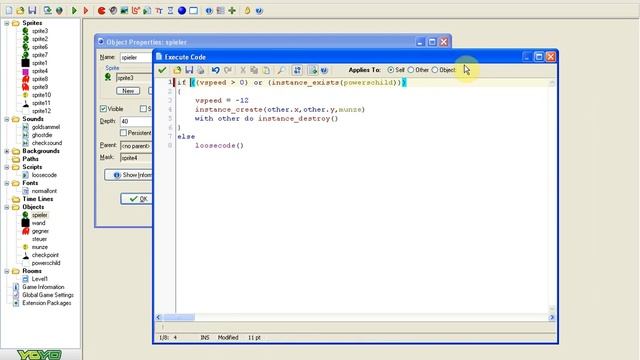
Task: Create a new room resource
Action: [193, 11]
